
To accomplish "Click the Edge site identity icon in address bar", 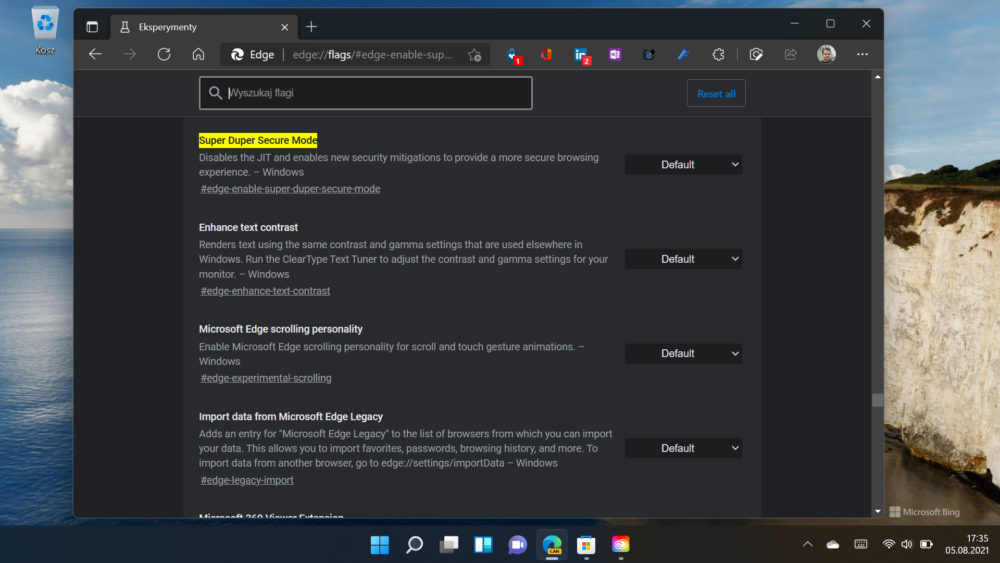I will (x=253, y=55).
